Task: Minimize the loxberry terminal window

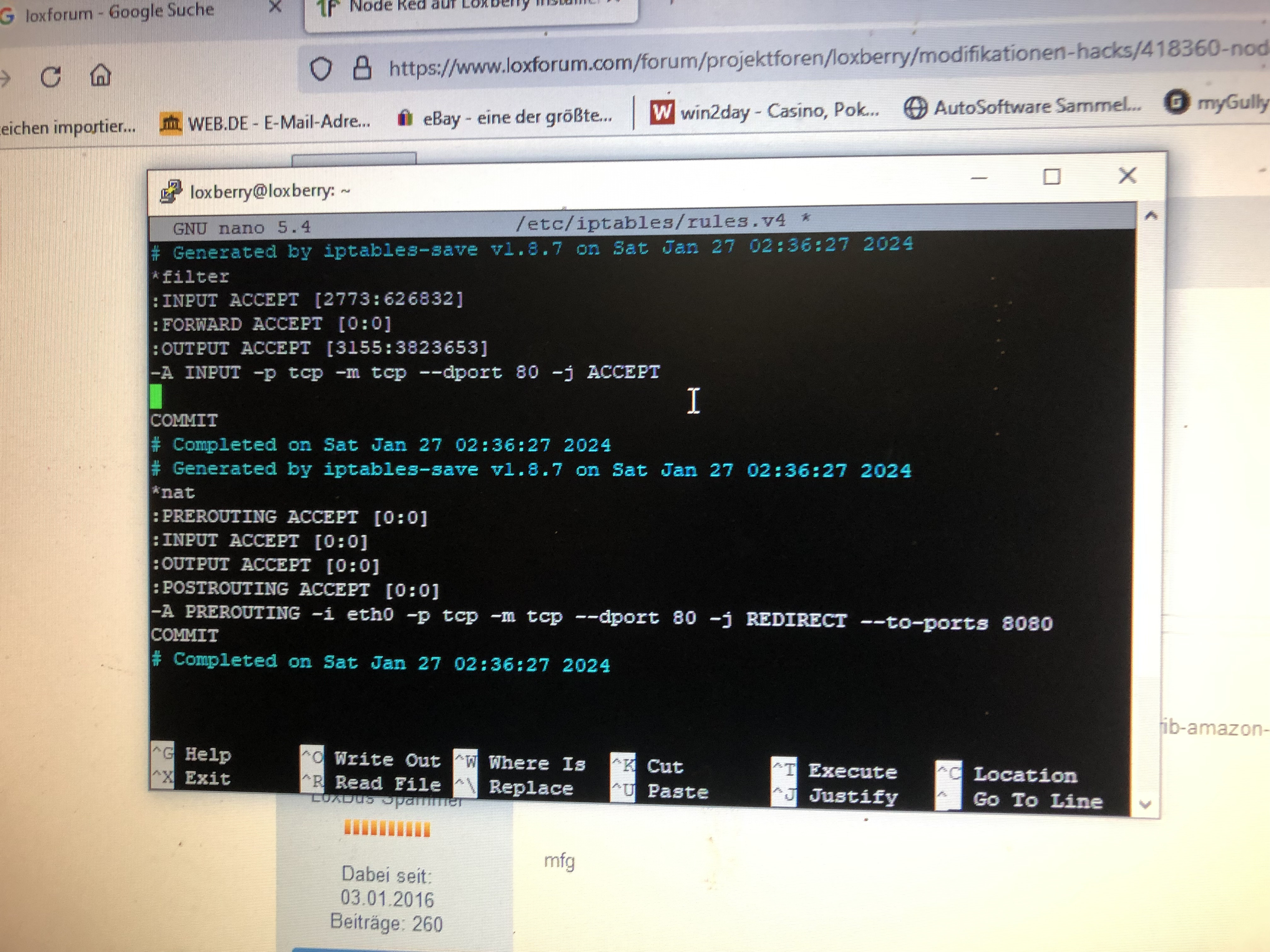Action: point(979,178)
